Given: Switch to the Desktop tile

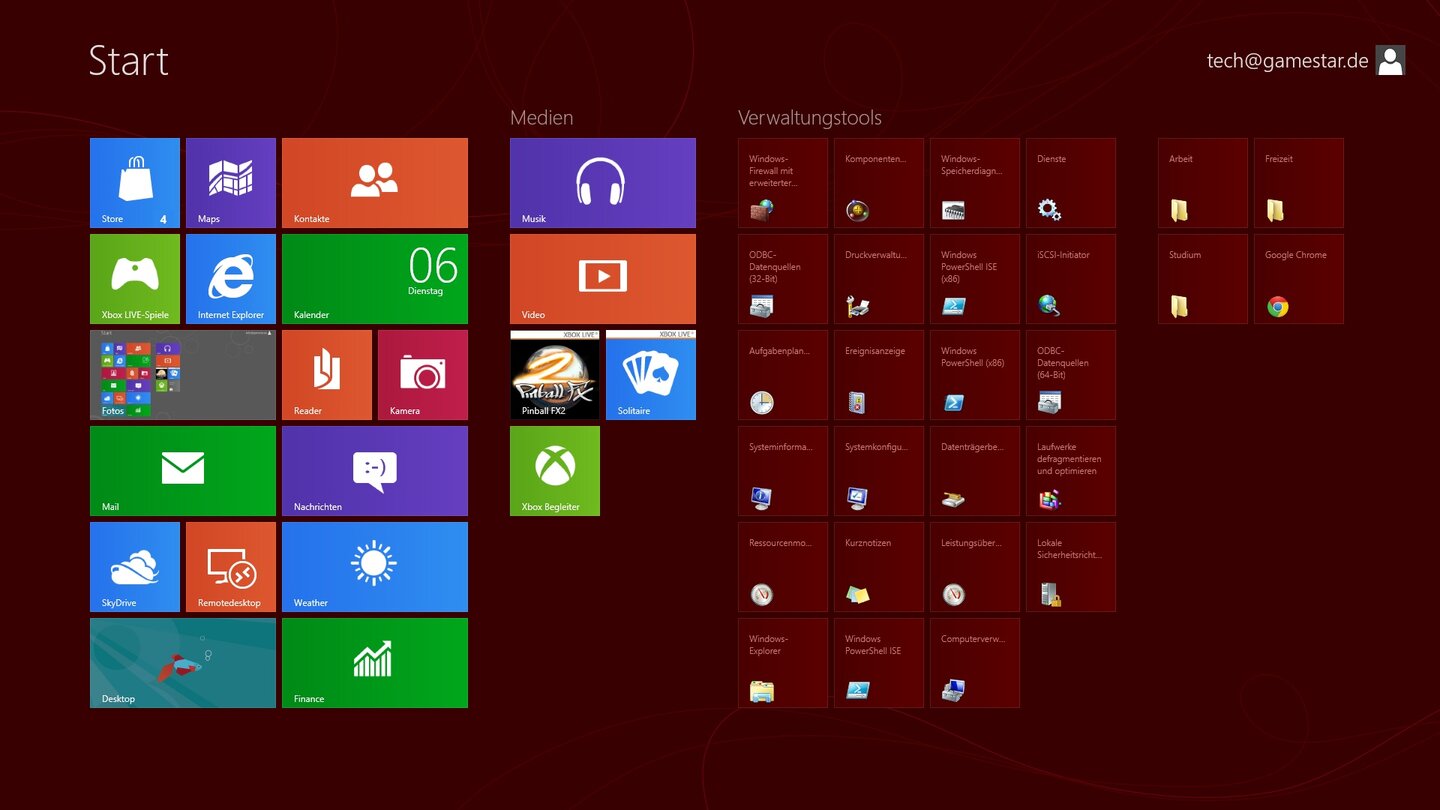Looking at the screenshot, I should (x=183, y=663).
